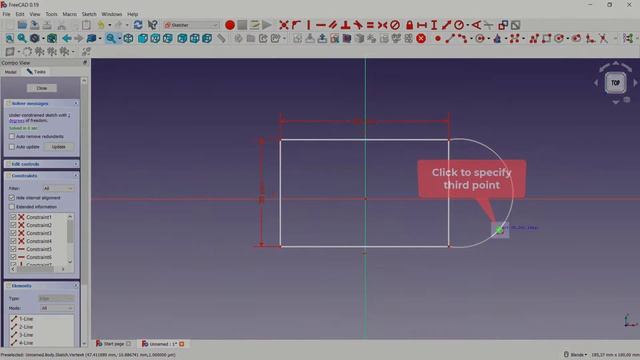This screenshot has height=360, width=640.
Task: Select the diagonal distance constraint tool
Action: tap(446, 25)
